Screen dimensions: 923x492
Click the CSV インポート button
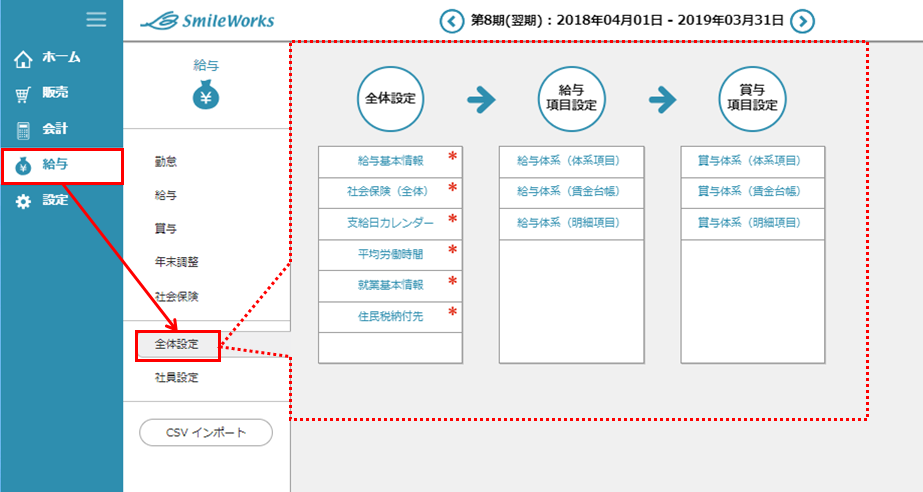(x=206, y=433)
